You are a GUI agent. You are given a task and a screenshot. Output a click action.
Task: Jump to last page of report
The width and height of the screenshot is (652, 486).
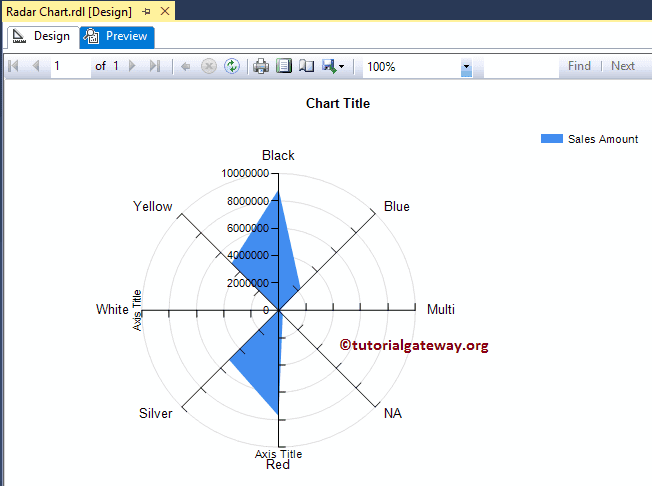155,66
